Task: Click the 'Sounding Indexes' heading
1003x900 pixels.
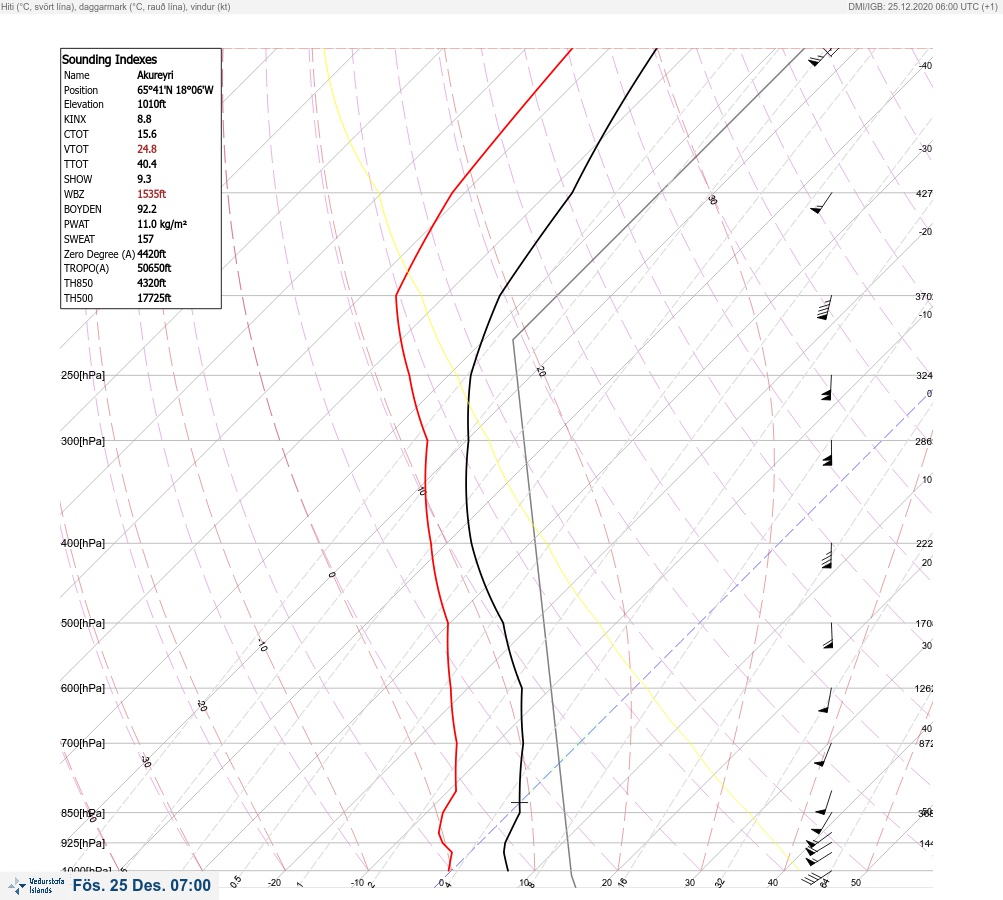Action: (109, 59)
